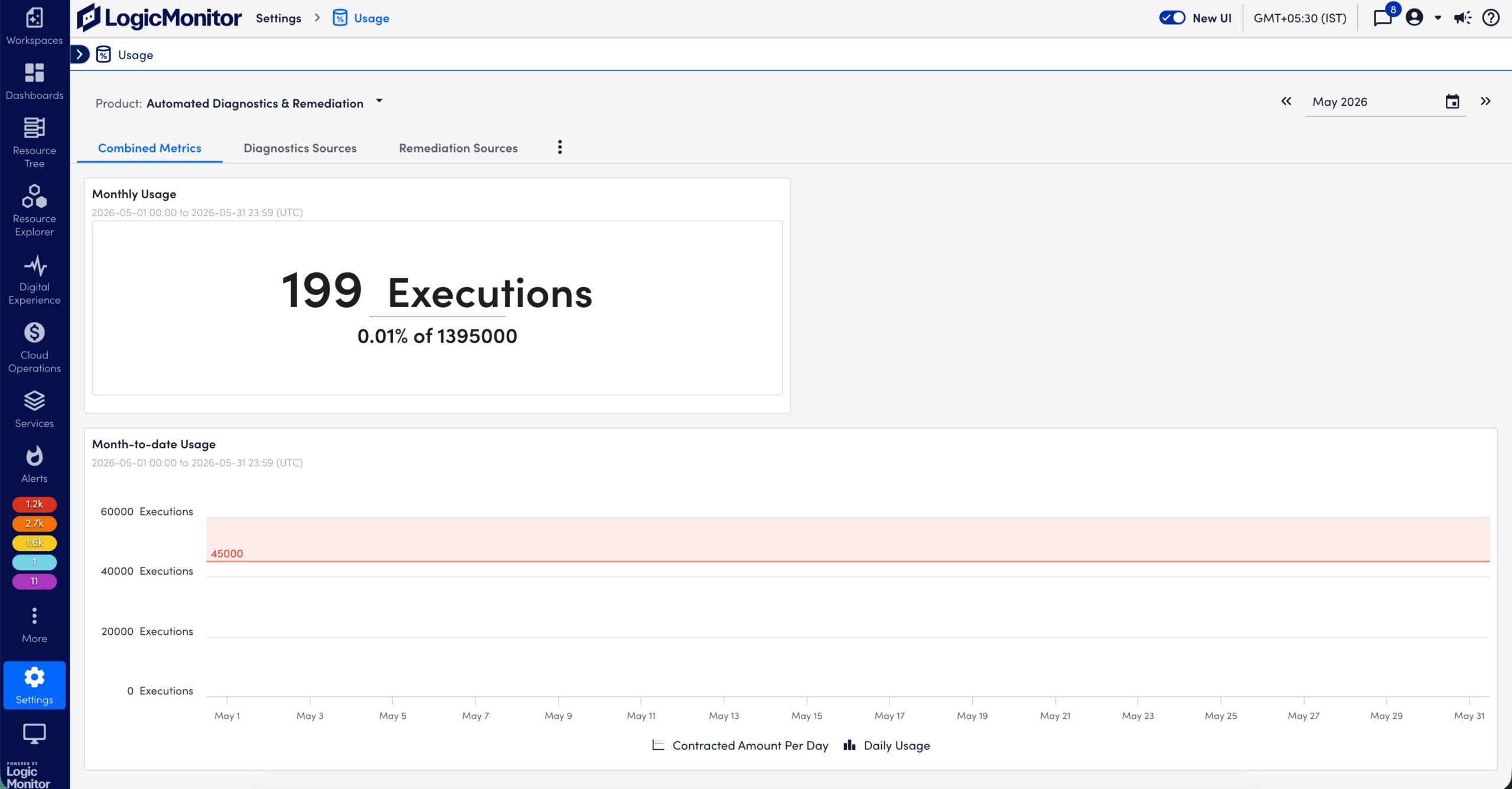
Task: Click the Settings breadcrumb link
Action: tap(278, 18)
